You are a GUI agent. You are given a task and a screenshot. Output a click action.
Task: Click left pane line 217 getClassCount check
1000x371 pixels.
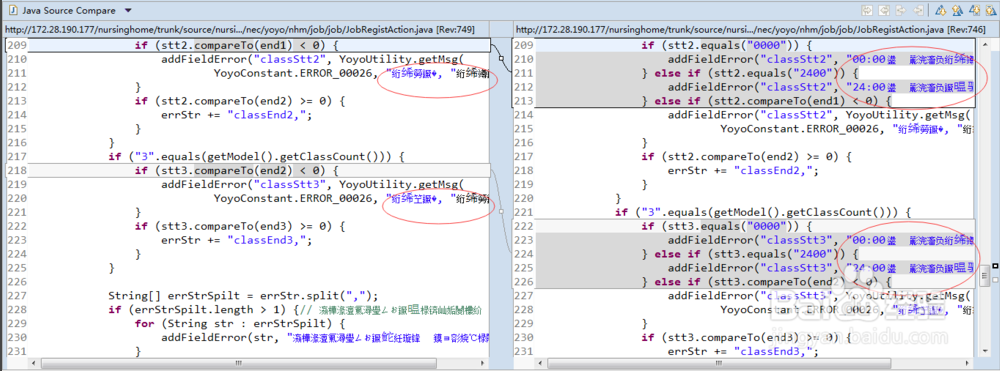coord(257,156)
